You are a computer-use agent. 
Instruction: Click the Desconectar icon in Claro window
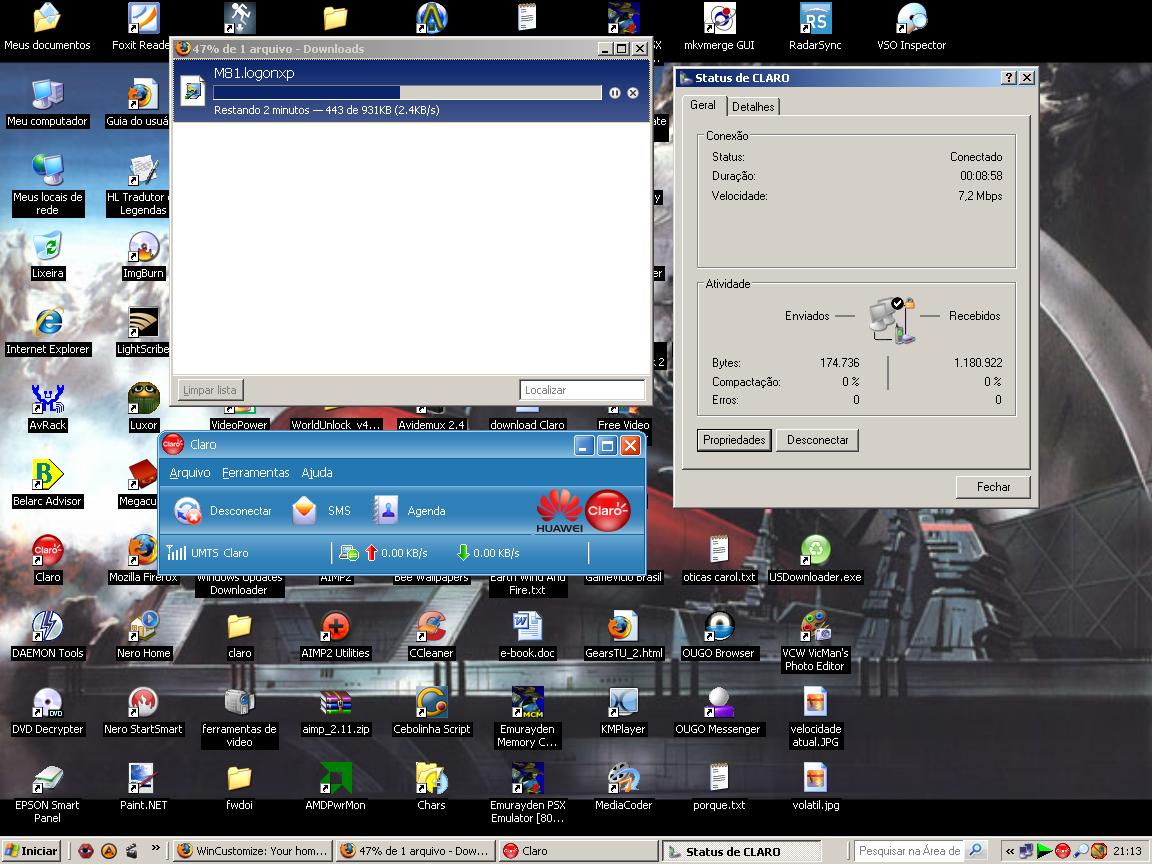coord(187,511)
